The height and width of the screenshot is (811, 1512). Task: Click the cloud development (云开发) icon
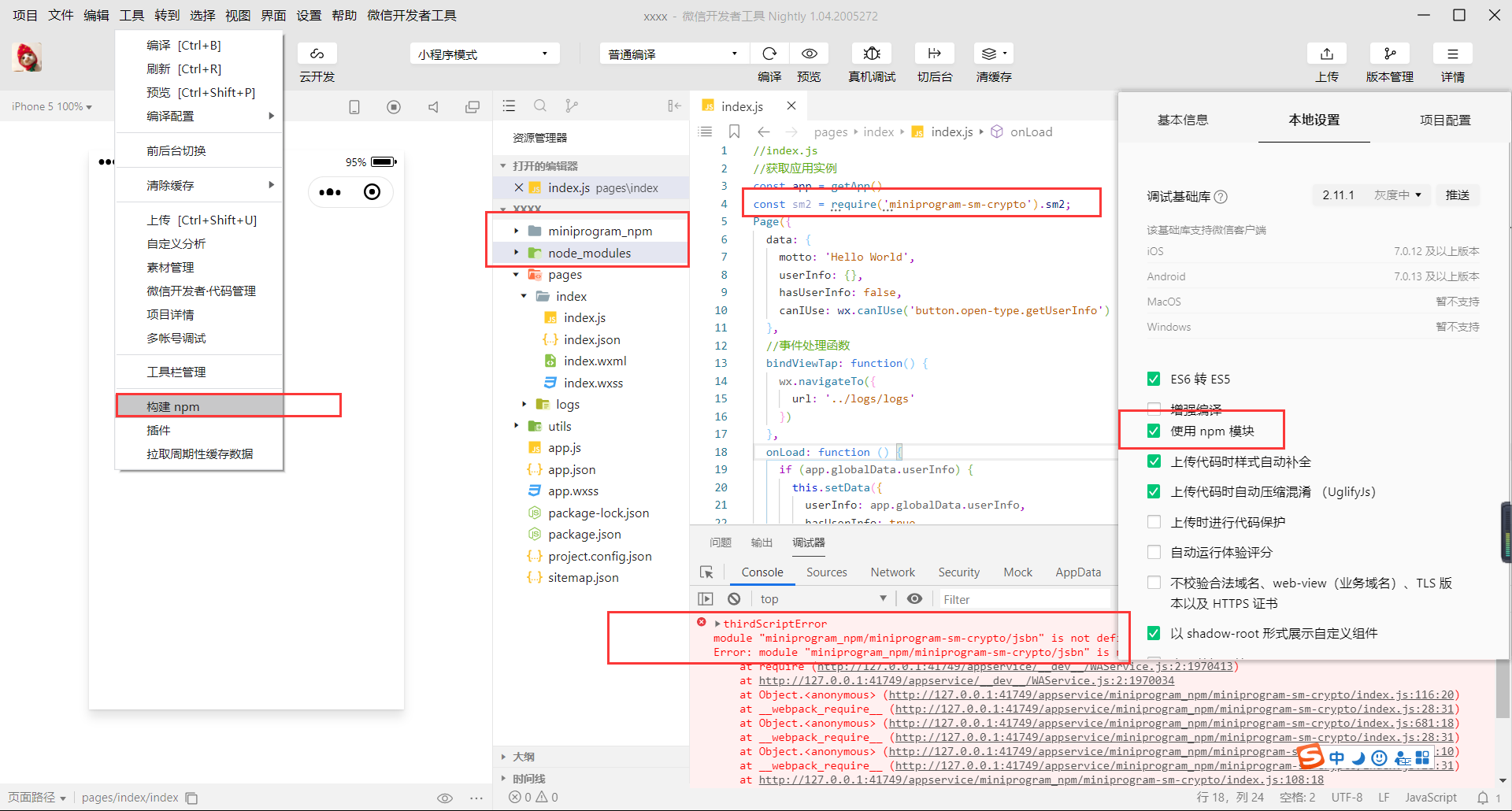317,54
